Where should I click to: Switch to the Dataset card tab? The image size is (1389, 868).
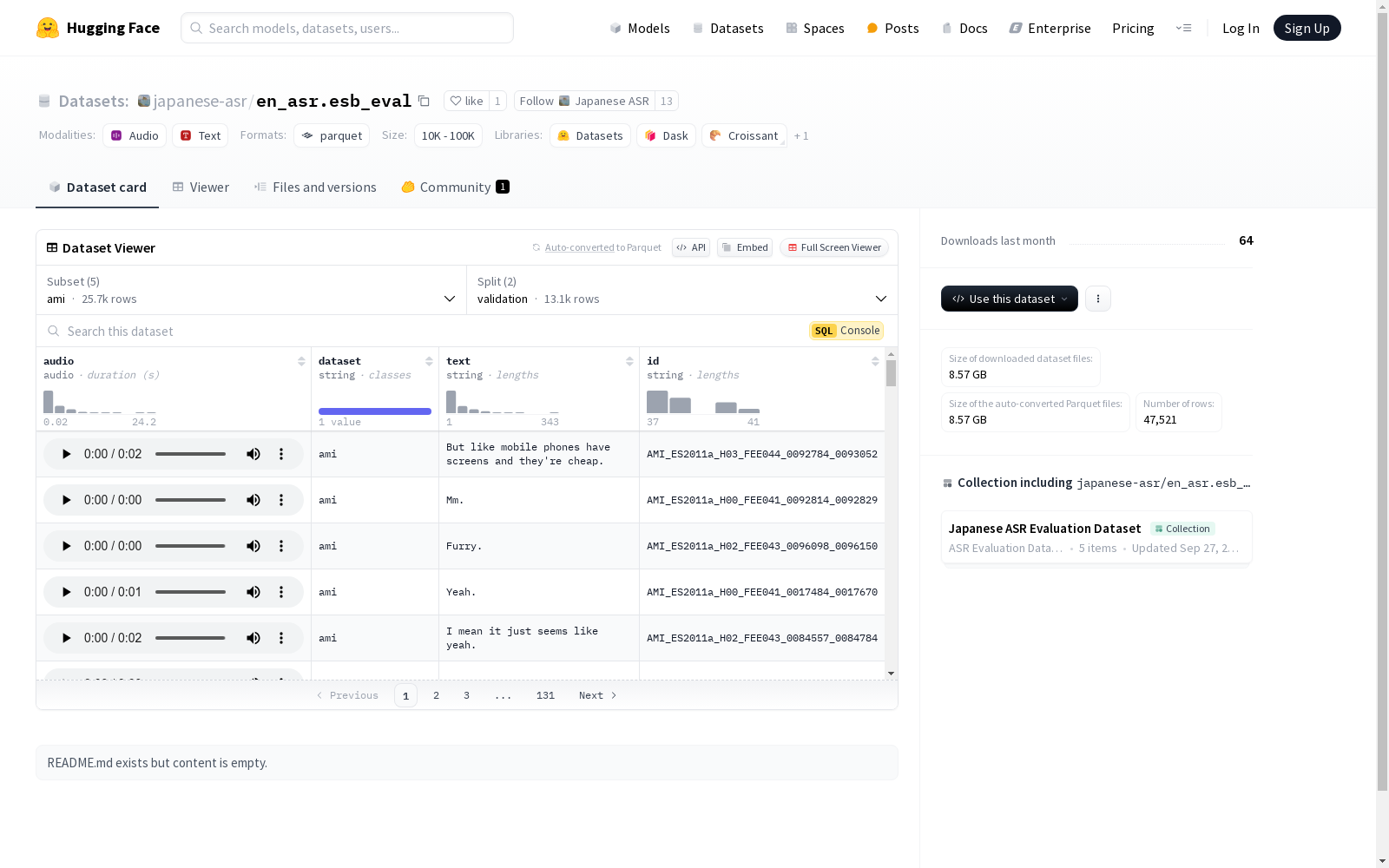(97, 187)
